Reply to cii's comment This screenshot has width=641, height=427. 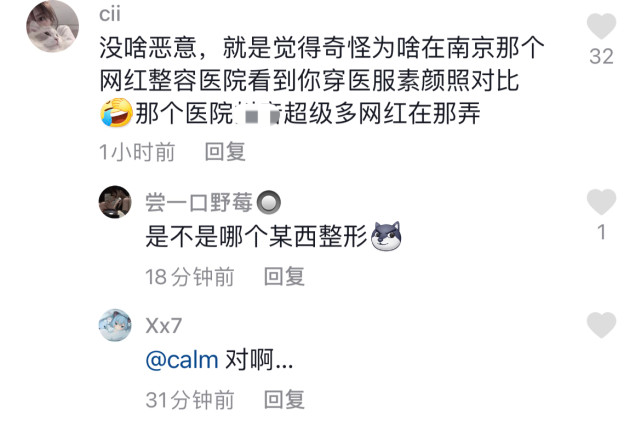click(225, 152)
